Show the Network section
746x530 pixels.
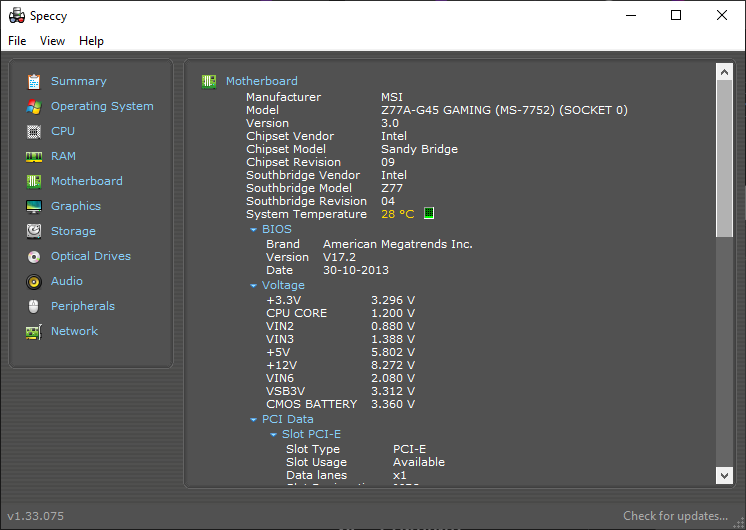tap(75, 331)
